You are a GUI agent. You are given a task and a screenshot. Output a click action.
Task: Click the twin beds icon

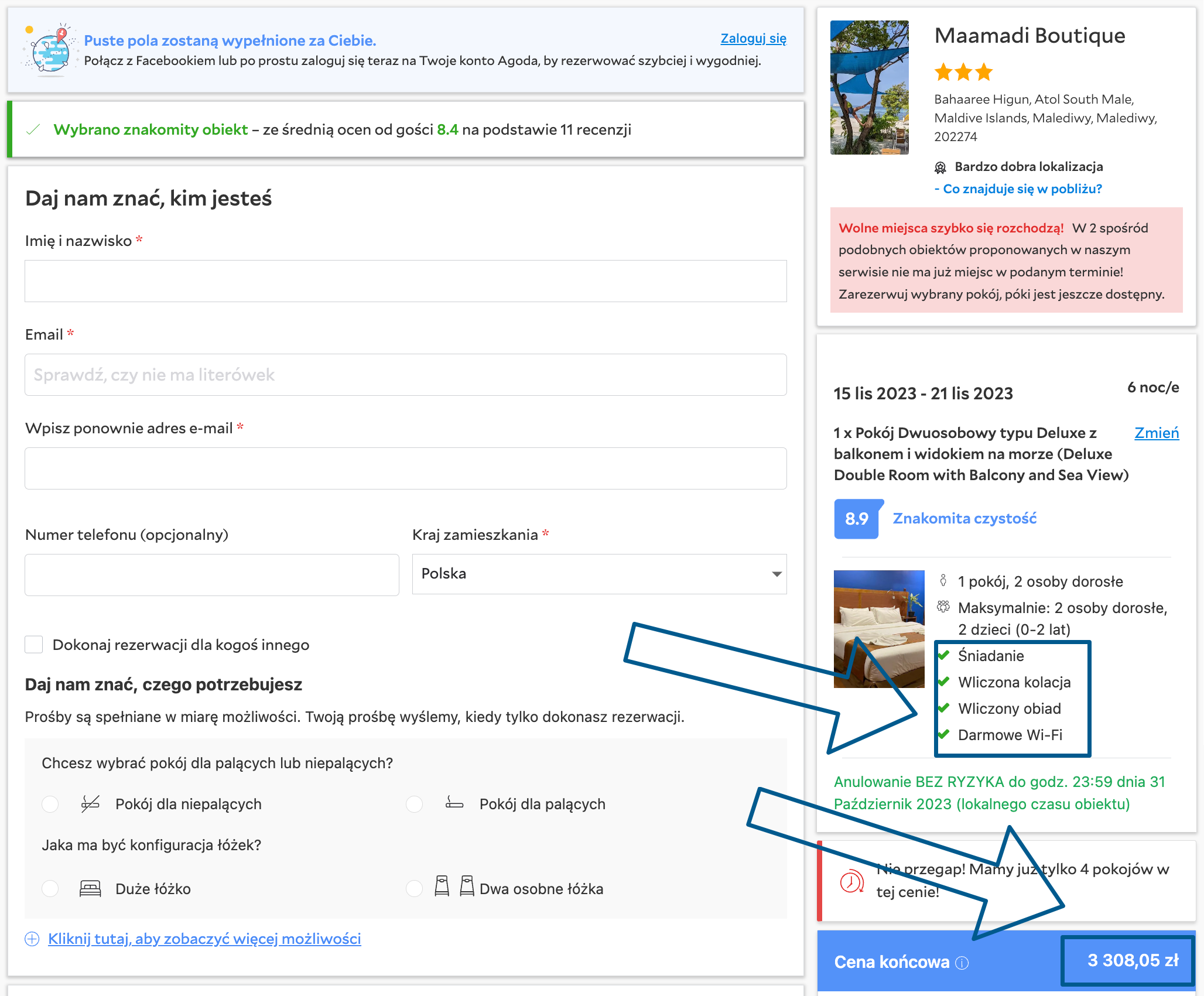(x=454, y=886)
